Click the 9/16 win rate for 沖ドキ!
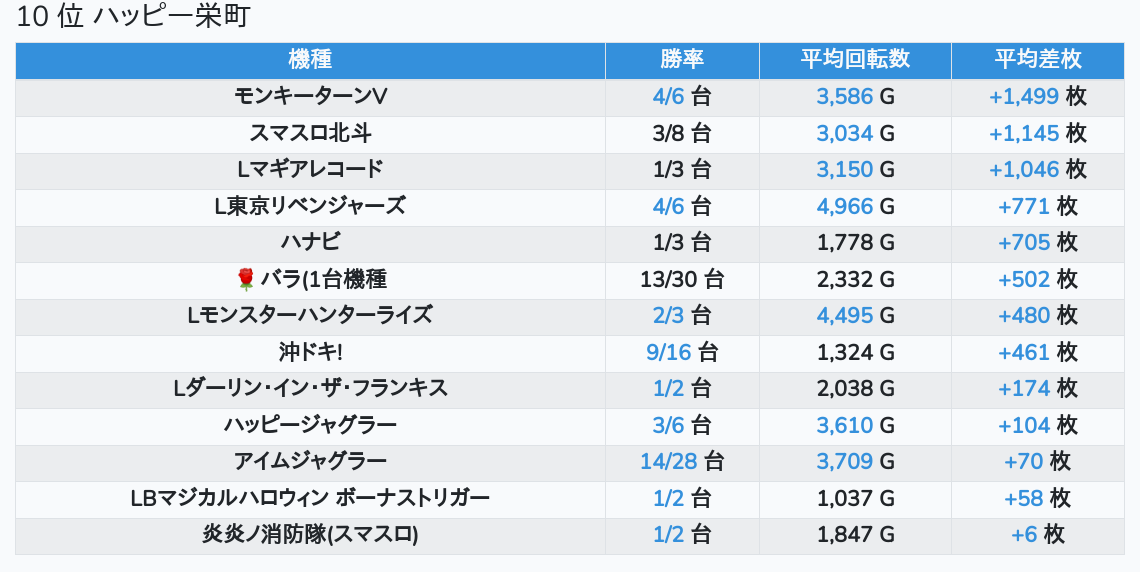Screen dimensions: 1140x572 click(669, 352)
